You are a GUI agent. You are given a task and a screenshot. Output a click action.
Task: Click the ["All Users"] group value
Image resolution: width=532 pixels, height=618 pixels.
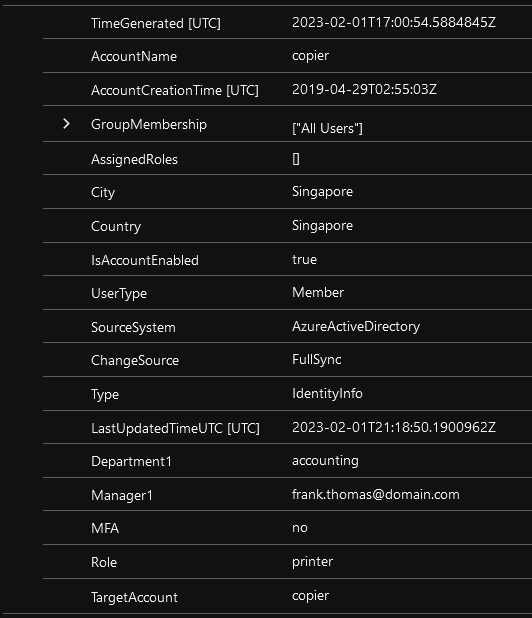(x=327, y=128)
